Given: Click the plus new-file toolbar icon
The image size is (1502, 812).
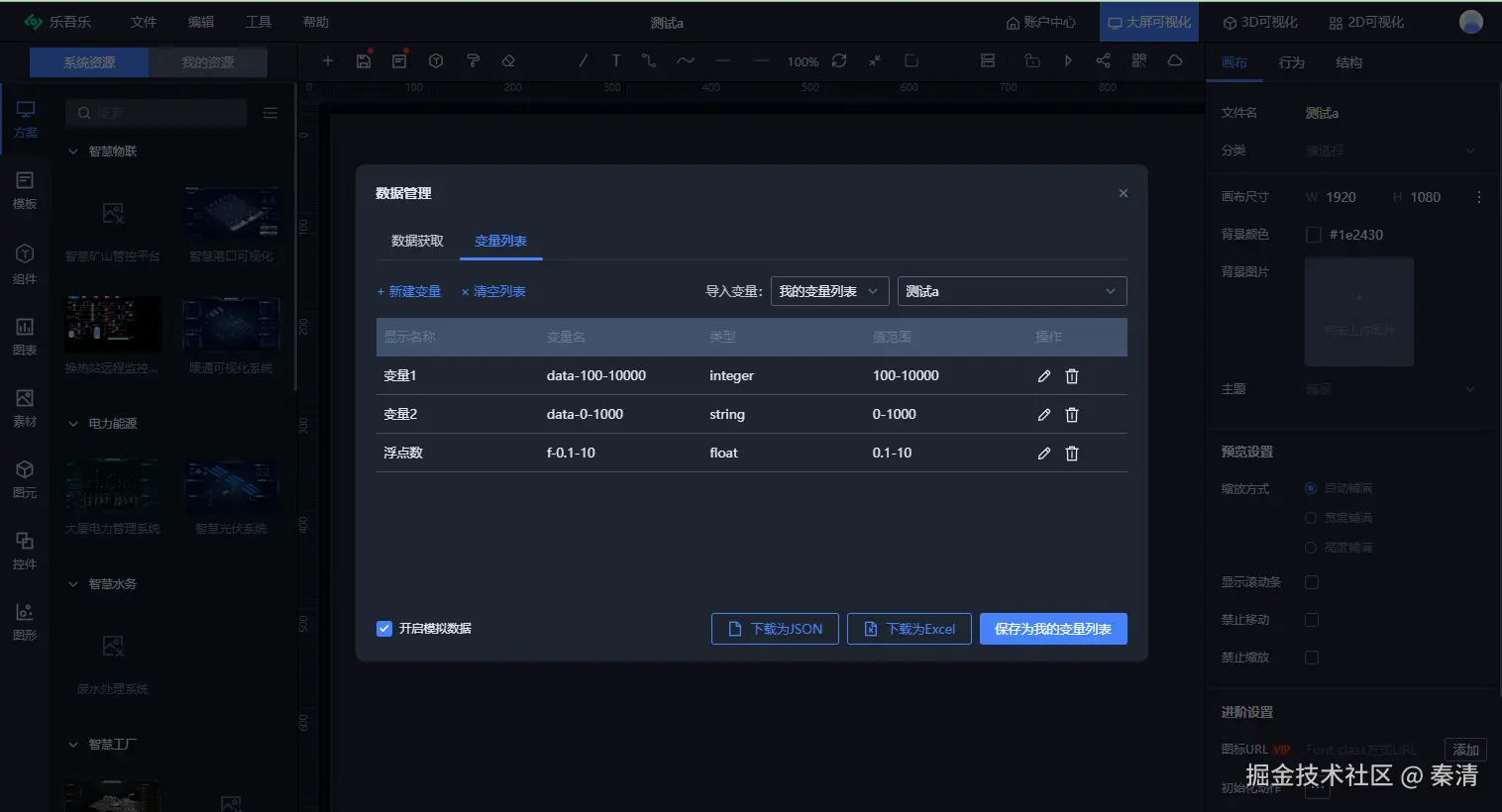Looking at the screenshot, I should 328,61.
